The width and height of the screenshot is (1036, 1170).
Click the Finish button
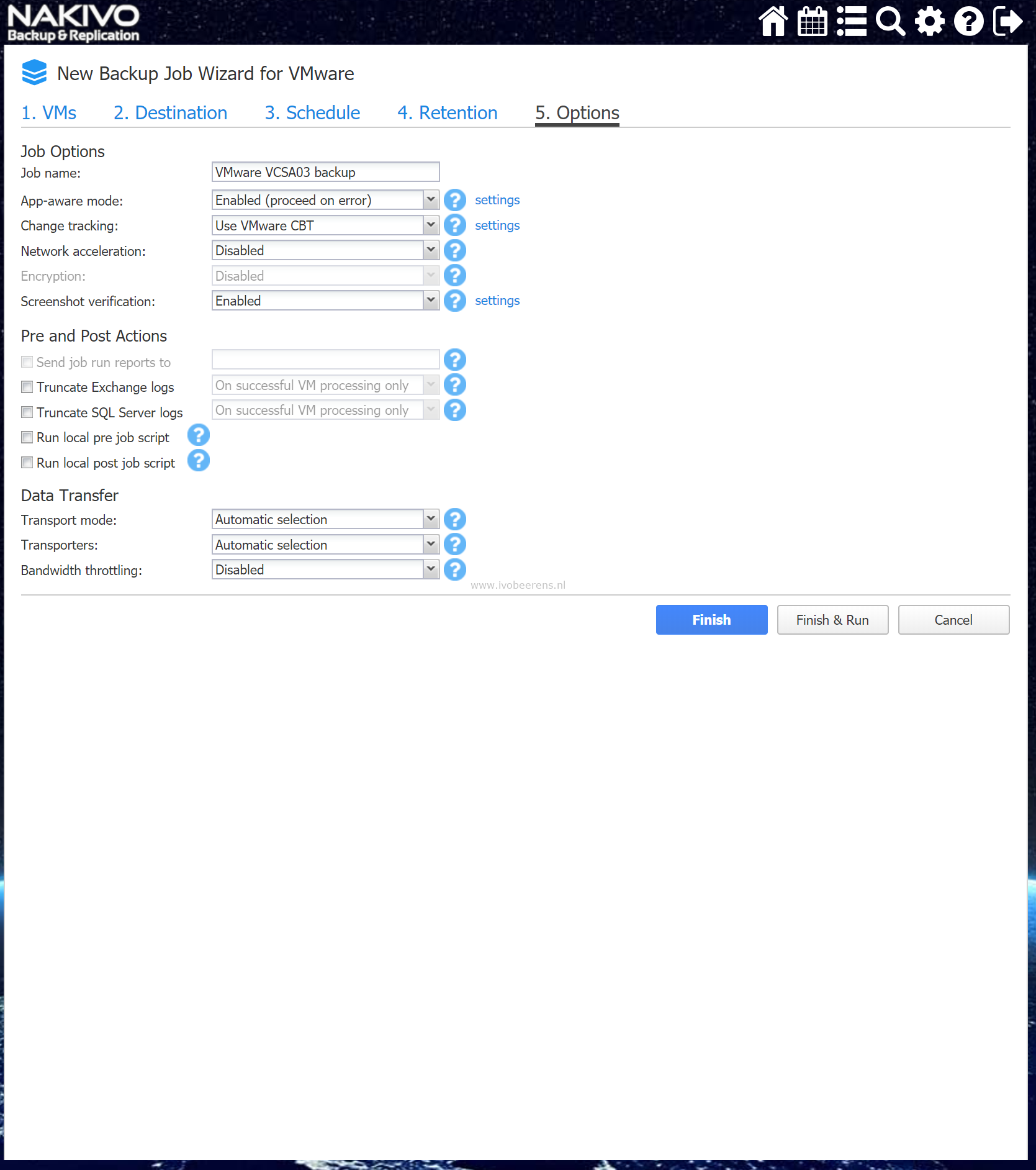(x=711, y=620)
